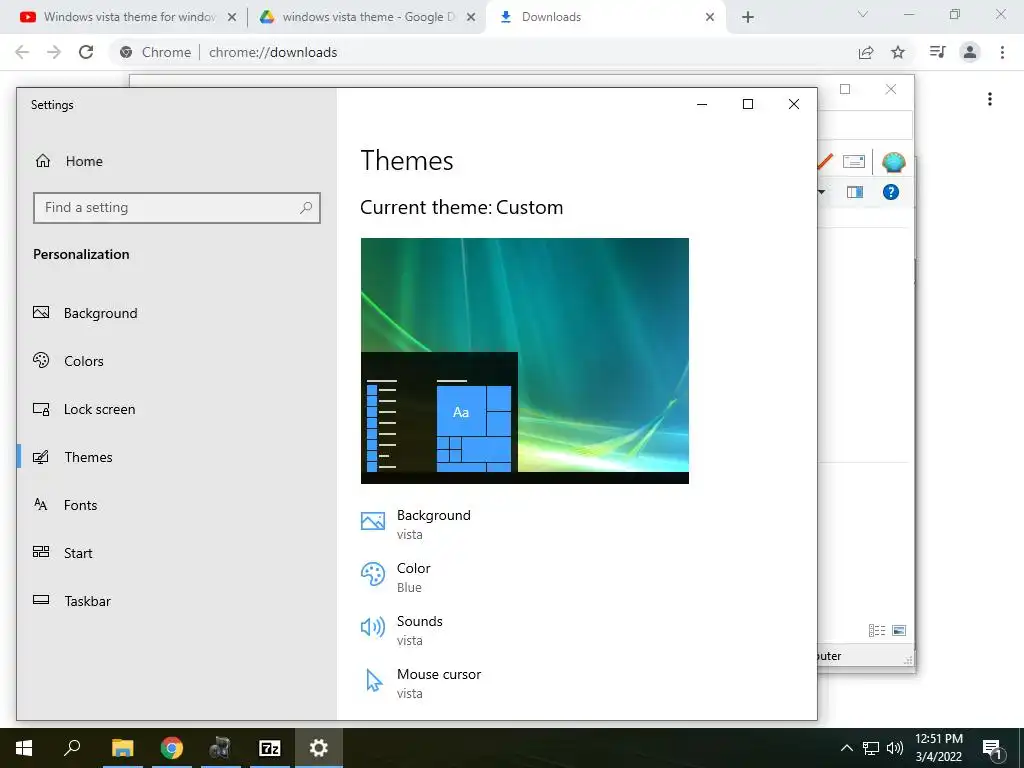Reload the Chrome page
Image resolution: width=1024 pixels, height=768 pixels.
(86, 52)
